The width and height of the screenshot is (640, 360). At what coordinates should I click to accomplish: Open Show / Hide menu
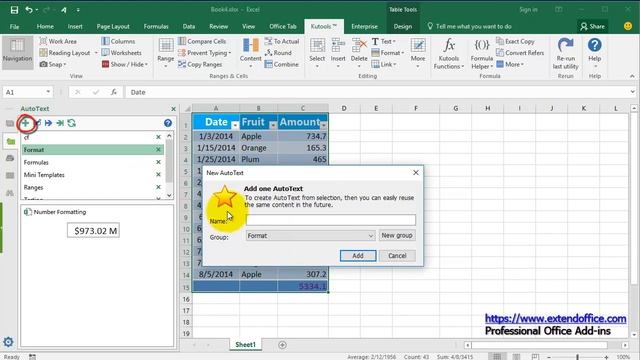tap(125, 64)
